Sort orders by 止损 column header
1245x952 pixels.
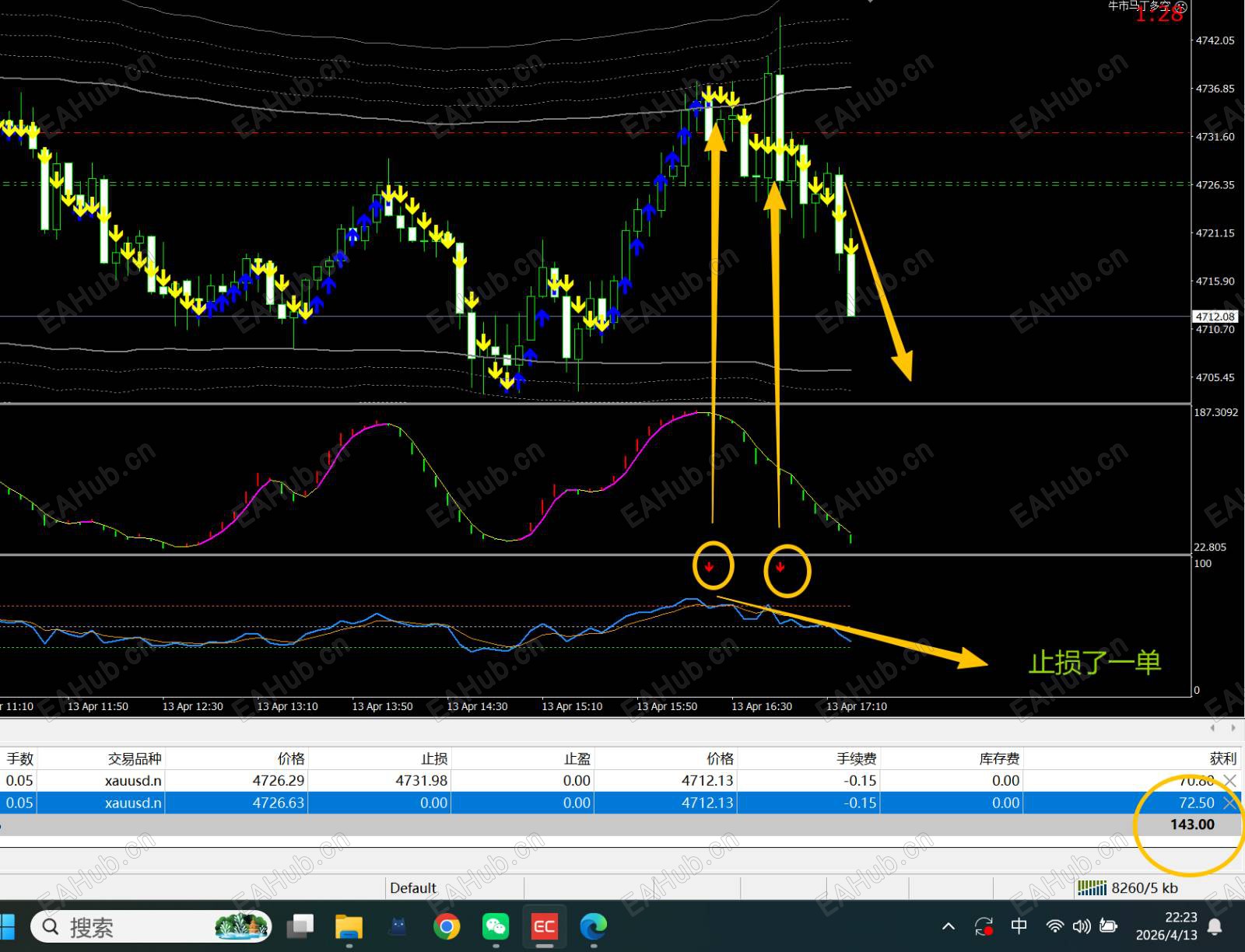tap(434, 758)
